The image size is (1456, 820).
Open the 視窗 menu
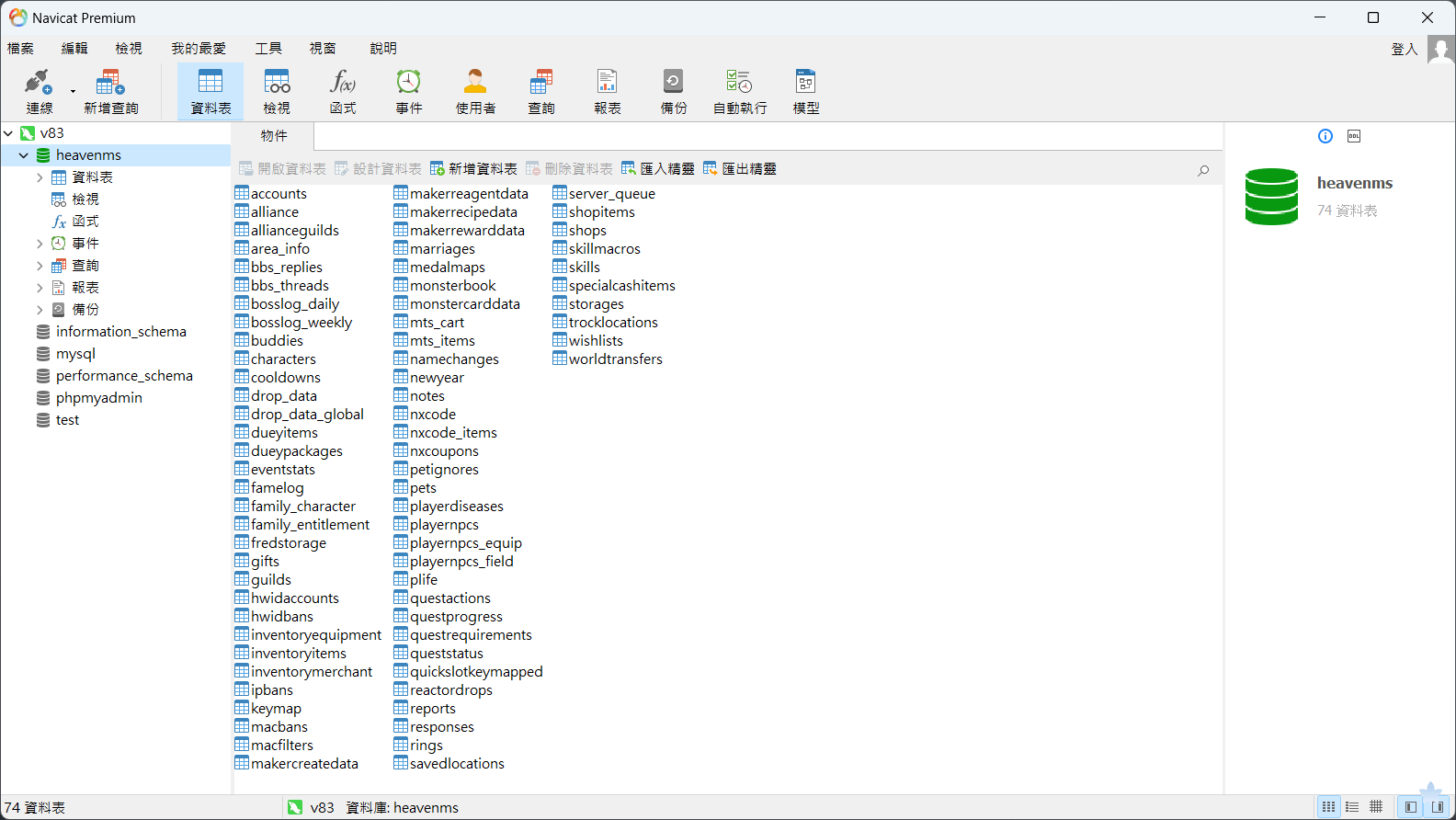[323, 49]
